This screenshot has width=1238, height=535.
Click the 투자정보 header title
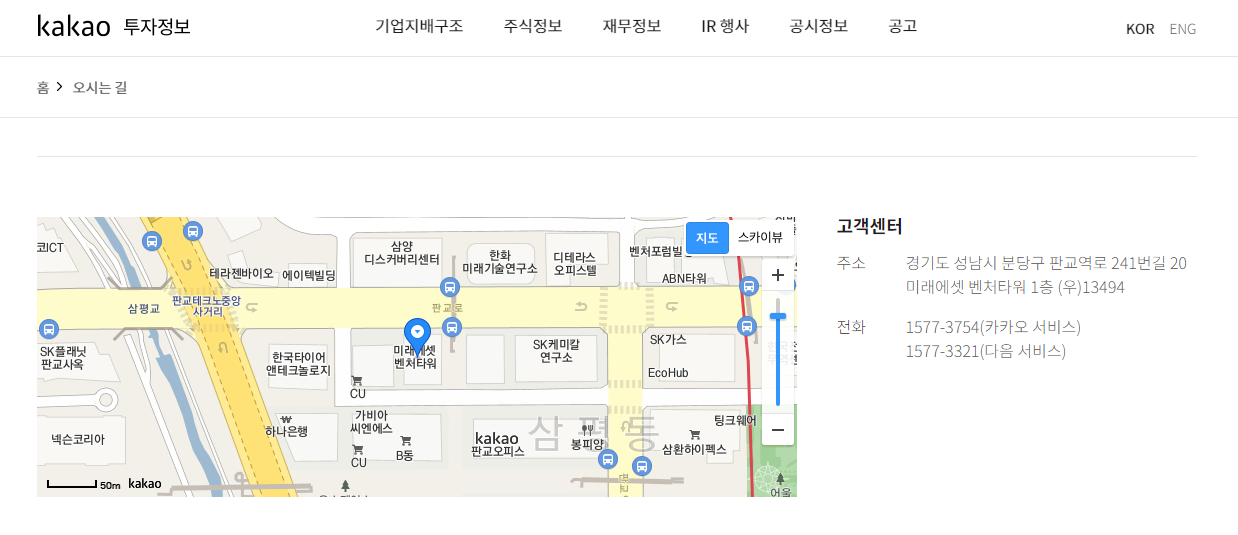click(x=157, y=27)
